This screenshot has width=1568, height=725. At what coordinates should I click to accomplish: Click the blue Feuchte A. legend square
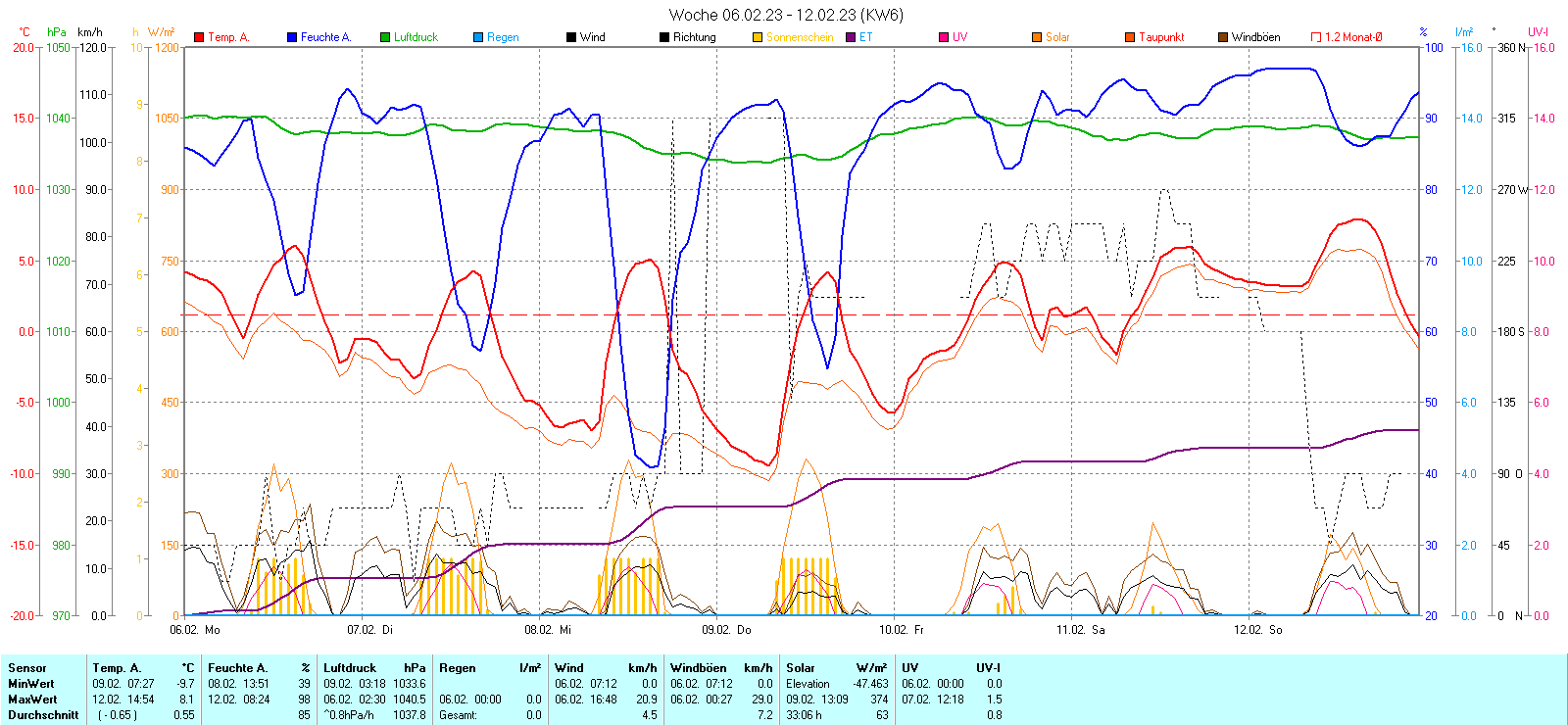(292, 37)
